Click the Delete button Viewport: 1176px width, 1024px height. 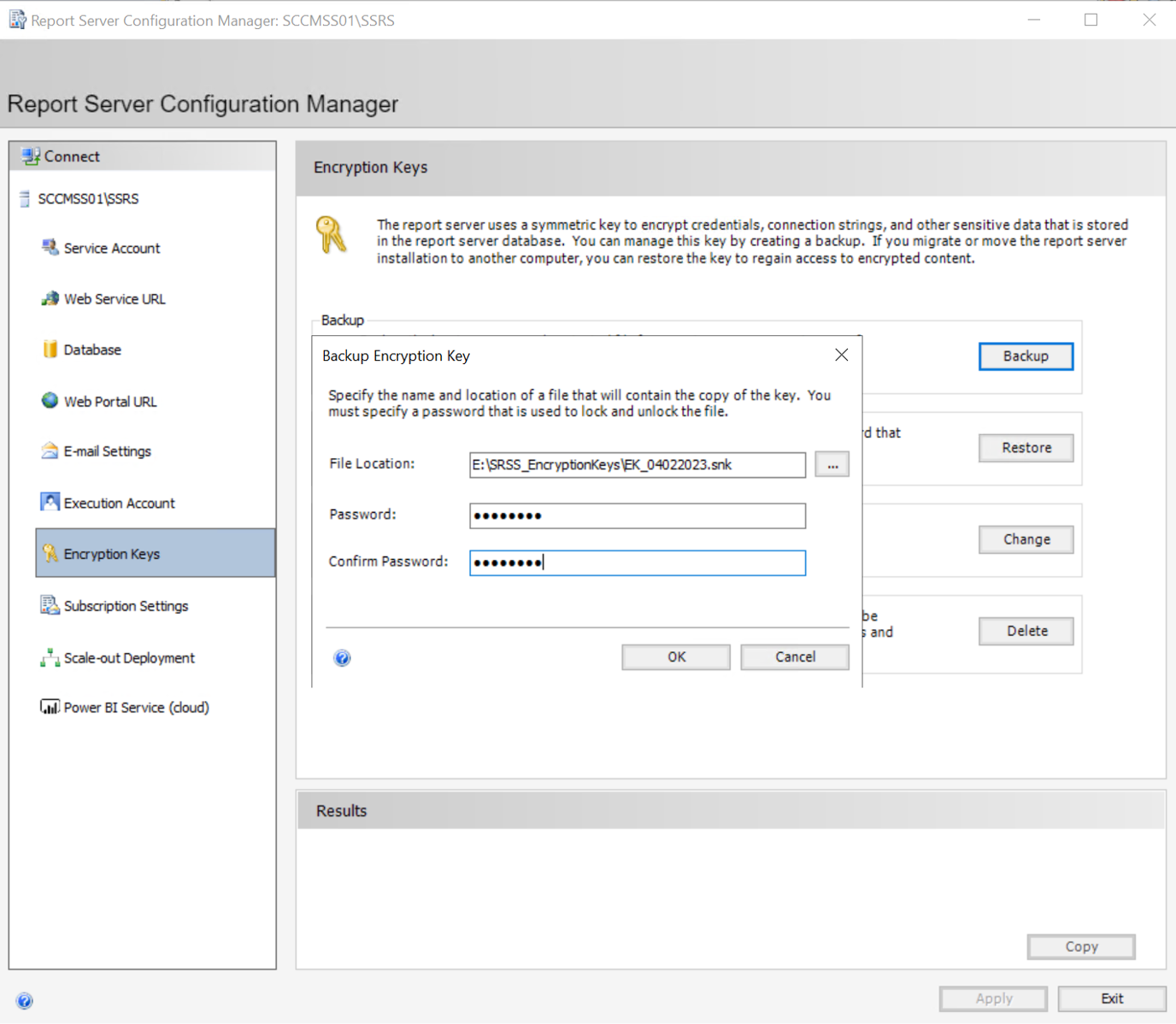click(x=1026, y=631)
